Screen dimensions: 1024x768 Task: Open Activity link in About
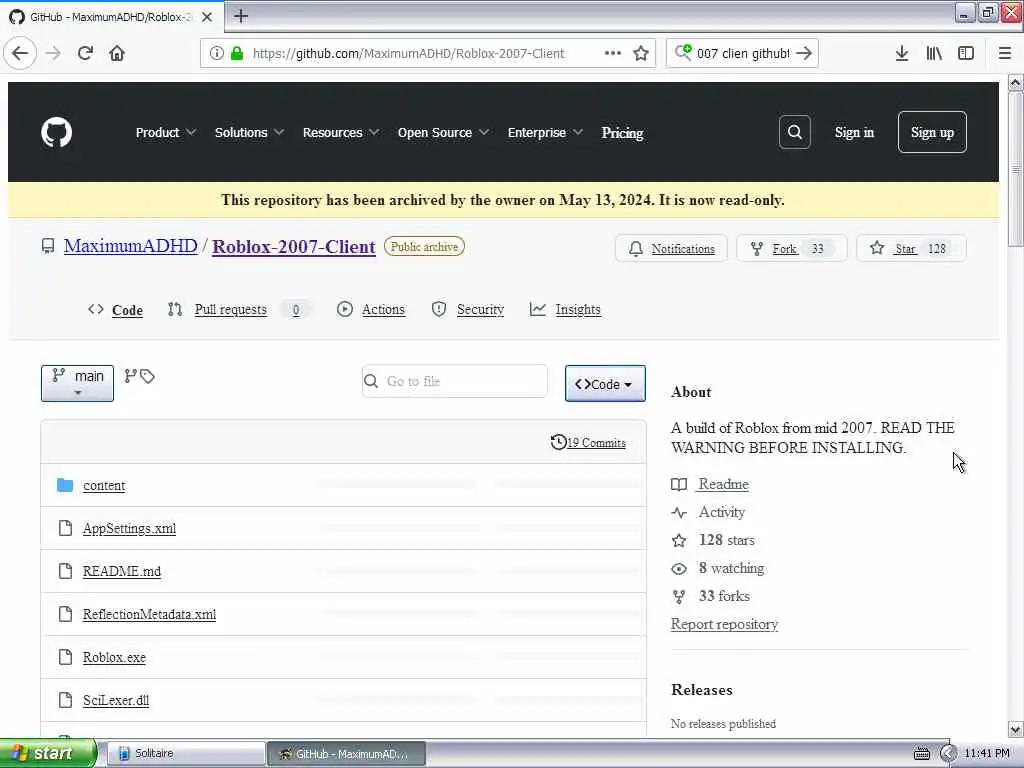(x=722, y=512)
